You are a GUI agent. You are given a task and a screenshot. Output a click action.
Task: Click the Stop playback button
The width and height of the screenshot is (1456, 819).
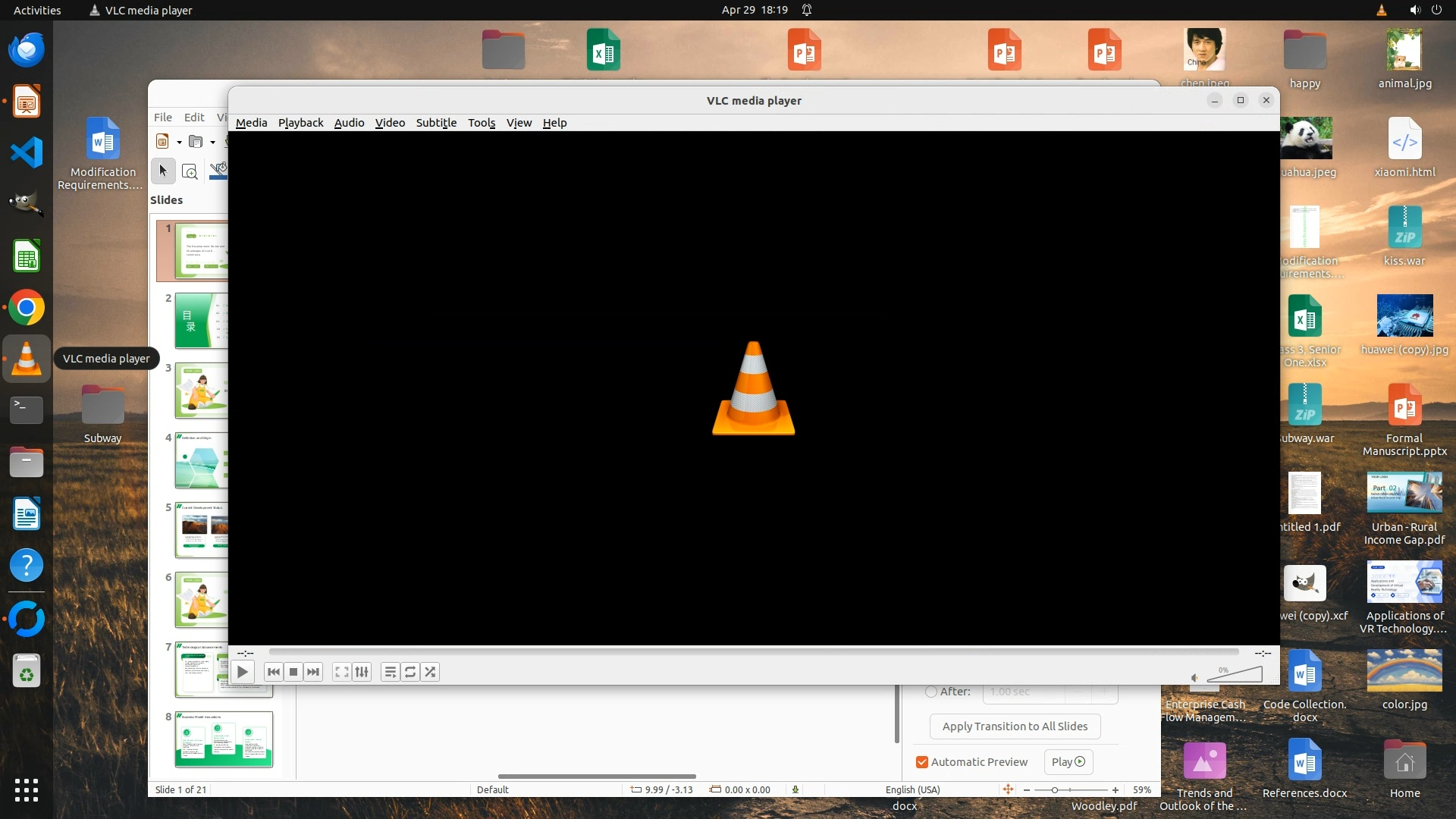[293, 672]
